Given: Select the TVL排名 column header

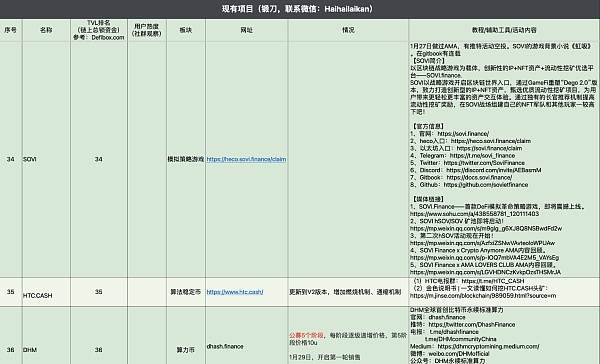Looking at the screenshot, I should point(99,30).
